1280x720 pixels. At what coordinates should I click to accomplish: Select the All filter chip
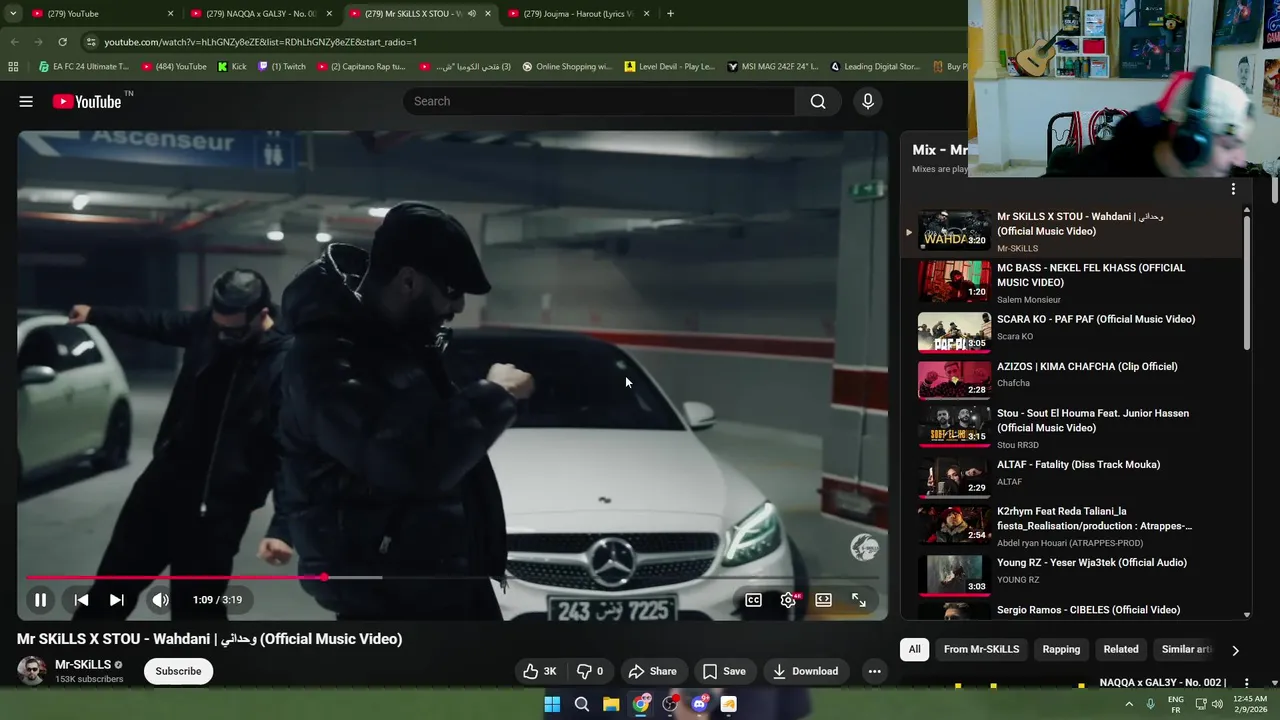[x=914, y=649]
